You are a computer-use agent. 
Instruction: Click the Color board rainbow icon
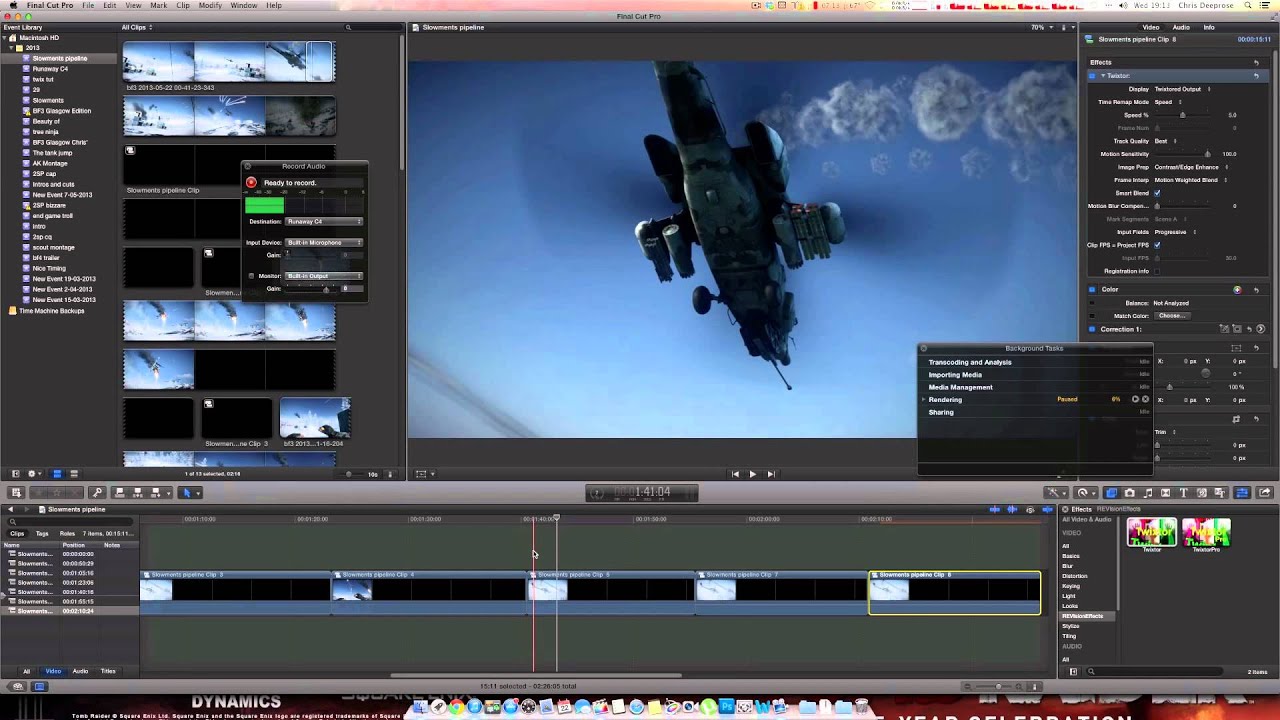[x=1237, y=290]
